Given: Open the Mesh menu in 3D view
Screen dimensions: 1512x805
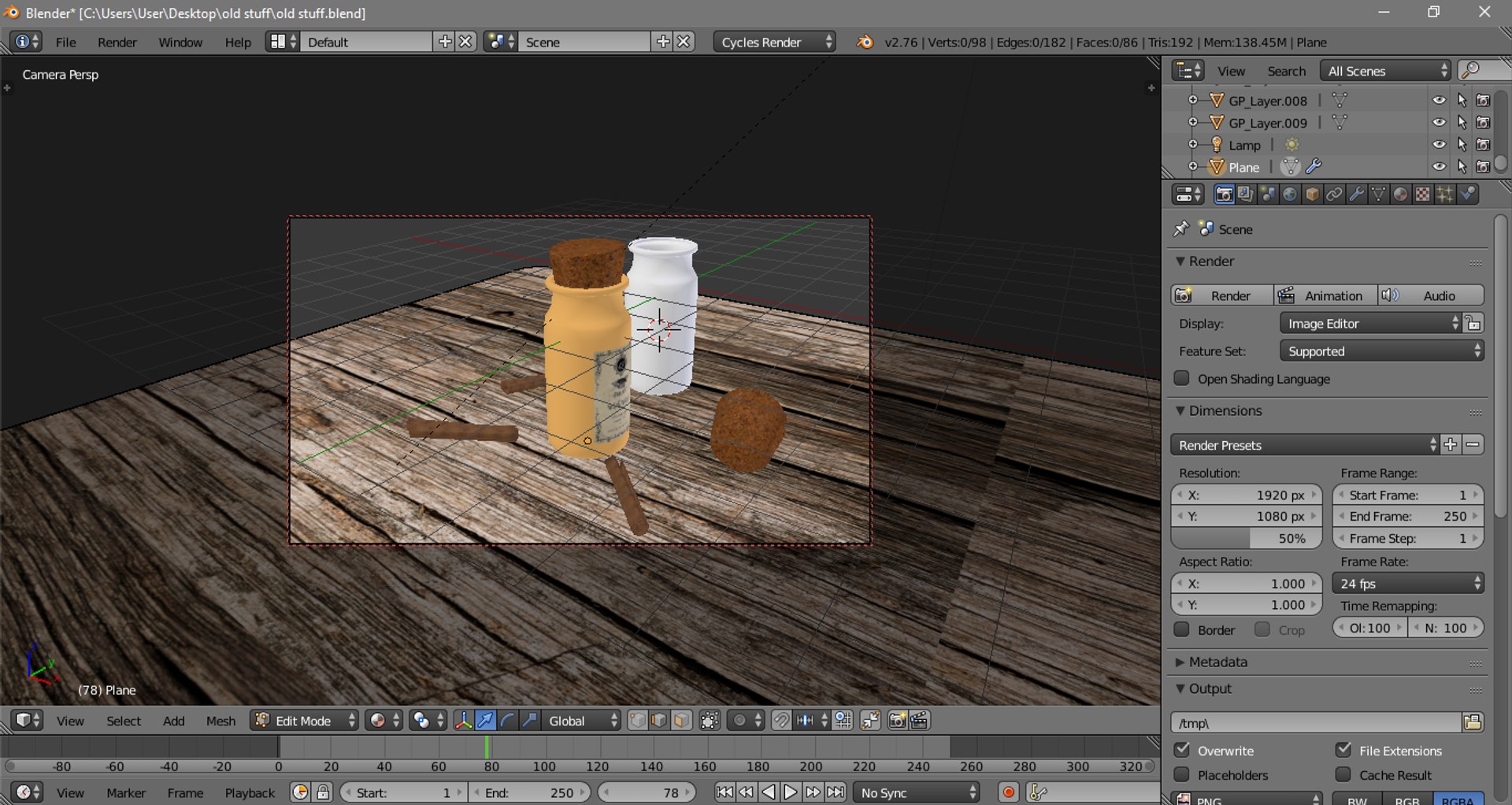Looking at the screenshot, I should coord(220,721).
